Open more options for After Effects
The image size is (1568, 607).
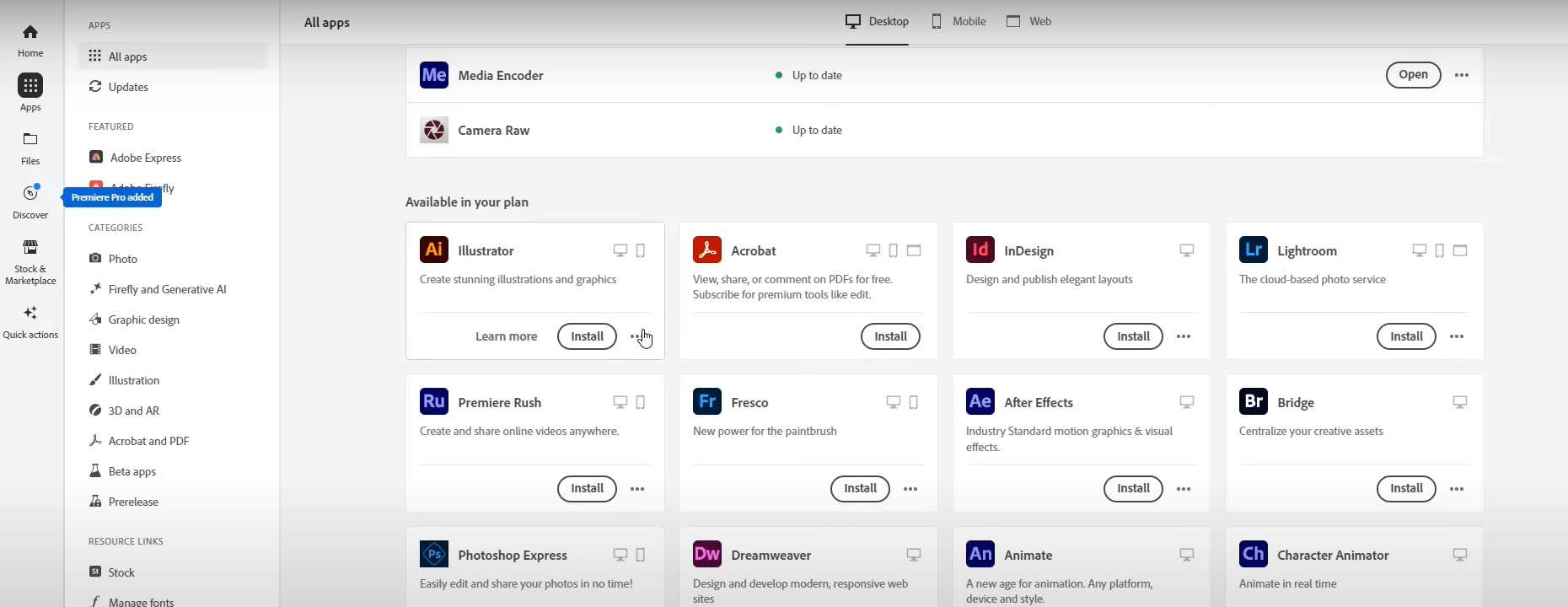pyautogui.click(x=1184, y=489)
